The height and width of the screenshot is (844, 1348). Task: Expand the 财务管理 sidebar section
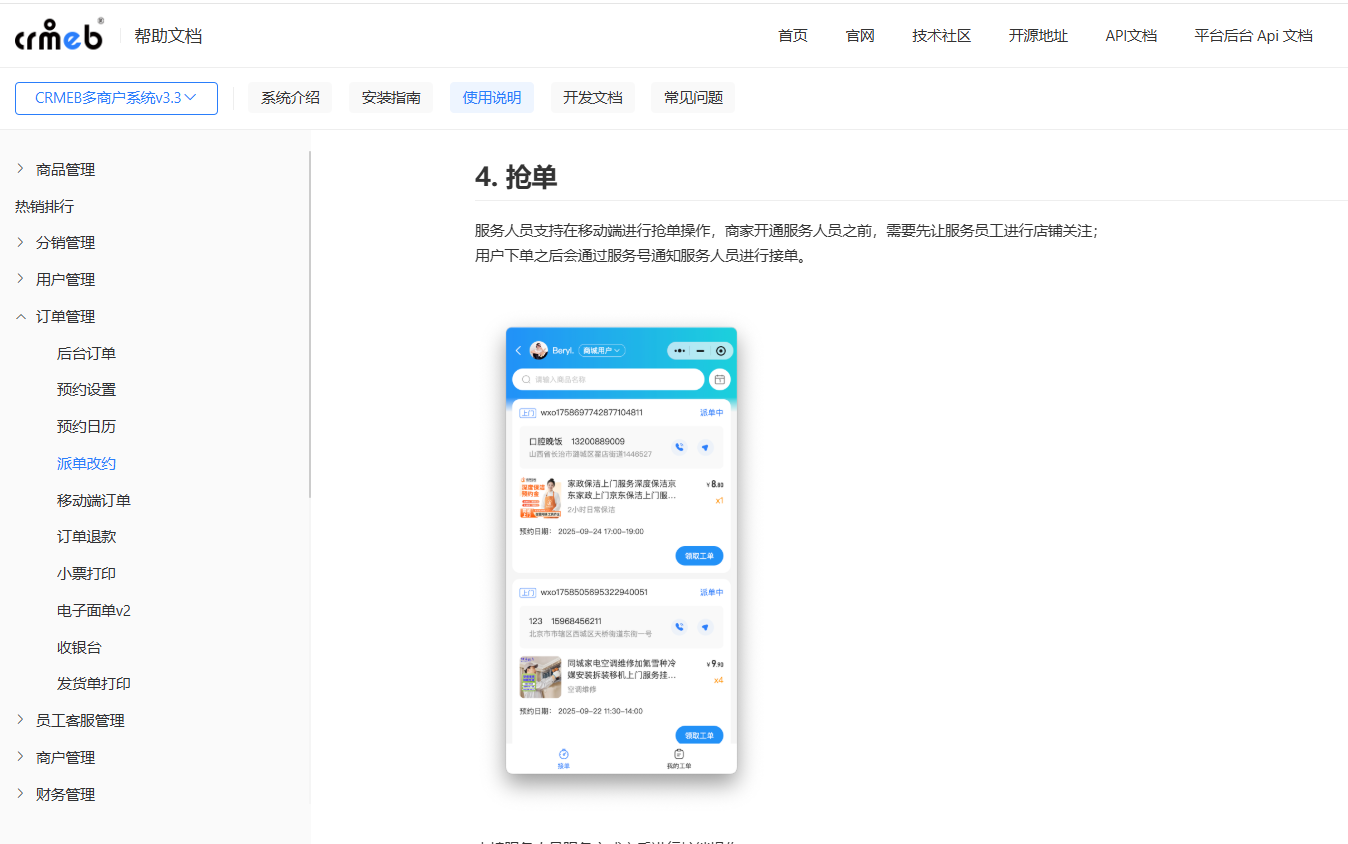[x=66, y=795]
